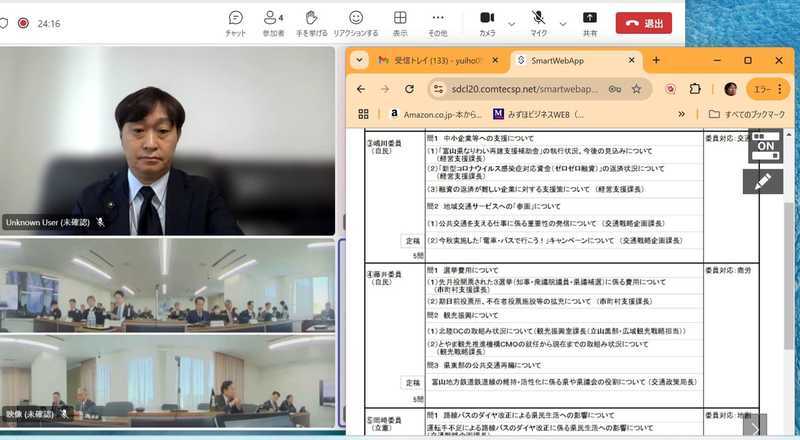Expand the microphone device options arrow
This screenshot has width=800, height=440.
coord(563,23)
